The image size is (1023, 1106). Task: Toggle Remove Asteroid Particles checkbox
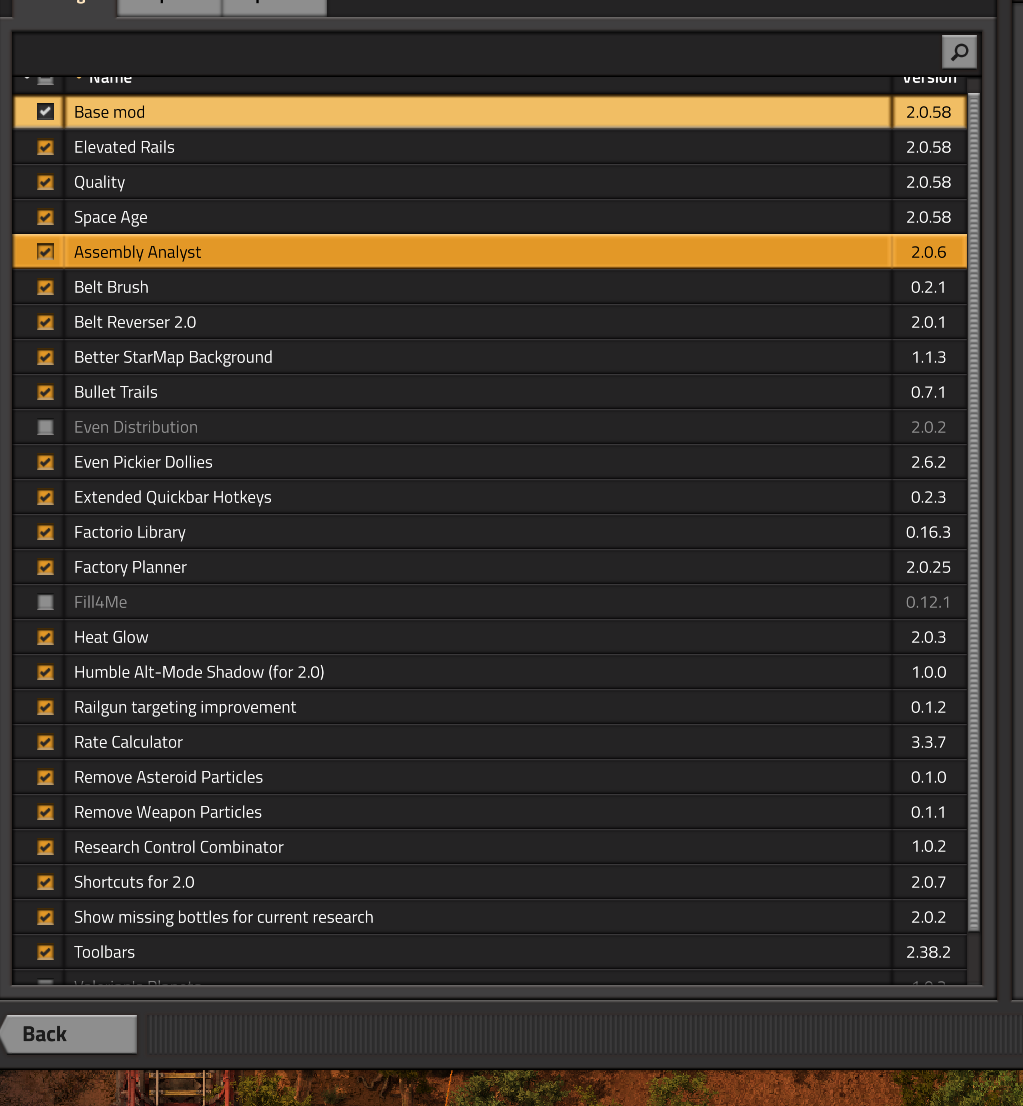click(45, 777)
